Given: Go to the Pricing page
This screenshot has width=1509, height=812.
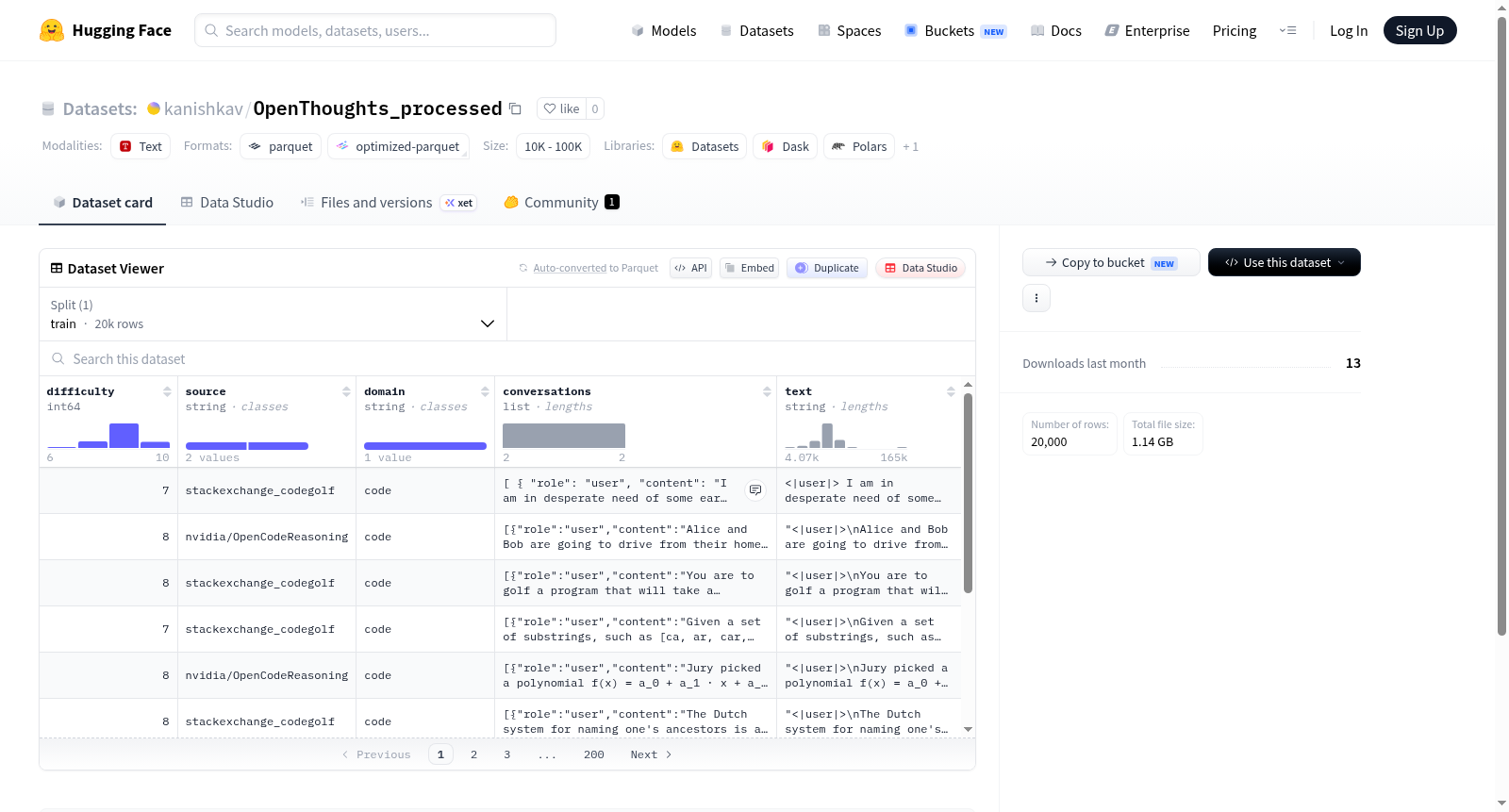Looking at the screenshot, I should (x=1235, y=30).
